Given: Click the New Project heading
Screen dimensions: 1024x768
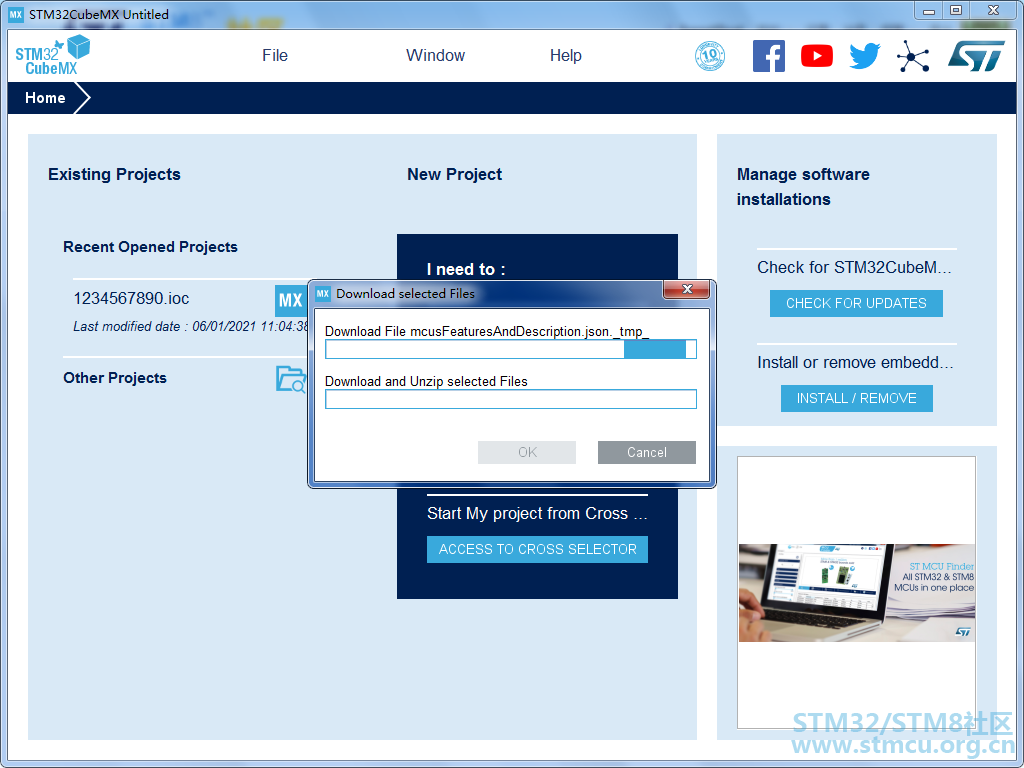Looking at the screenshot, I should point(455,174).
